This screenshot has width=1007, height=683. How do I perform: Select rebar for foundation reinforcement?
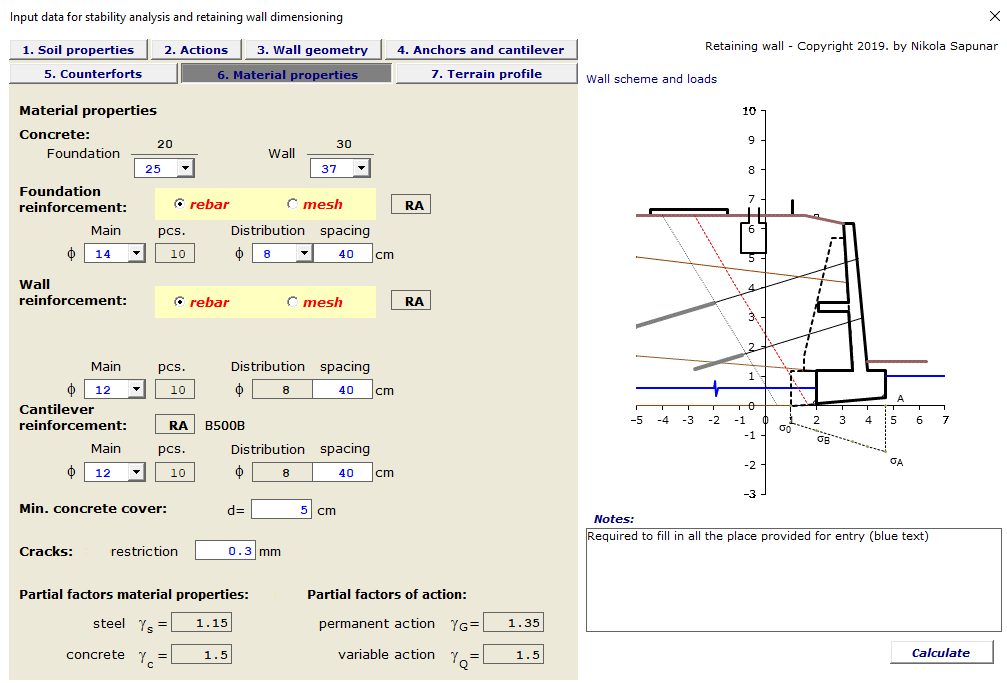[x=181, y=203]
